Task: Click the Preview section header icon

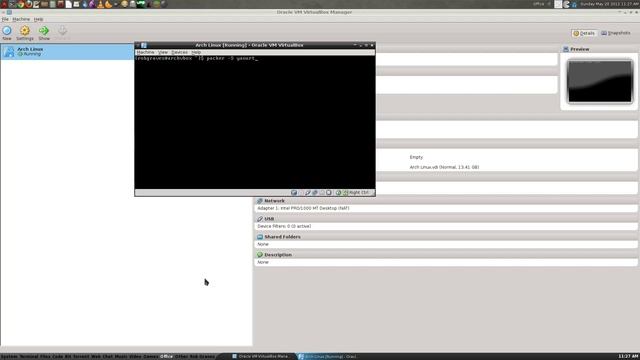Action: 566,49
